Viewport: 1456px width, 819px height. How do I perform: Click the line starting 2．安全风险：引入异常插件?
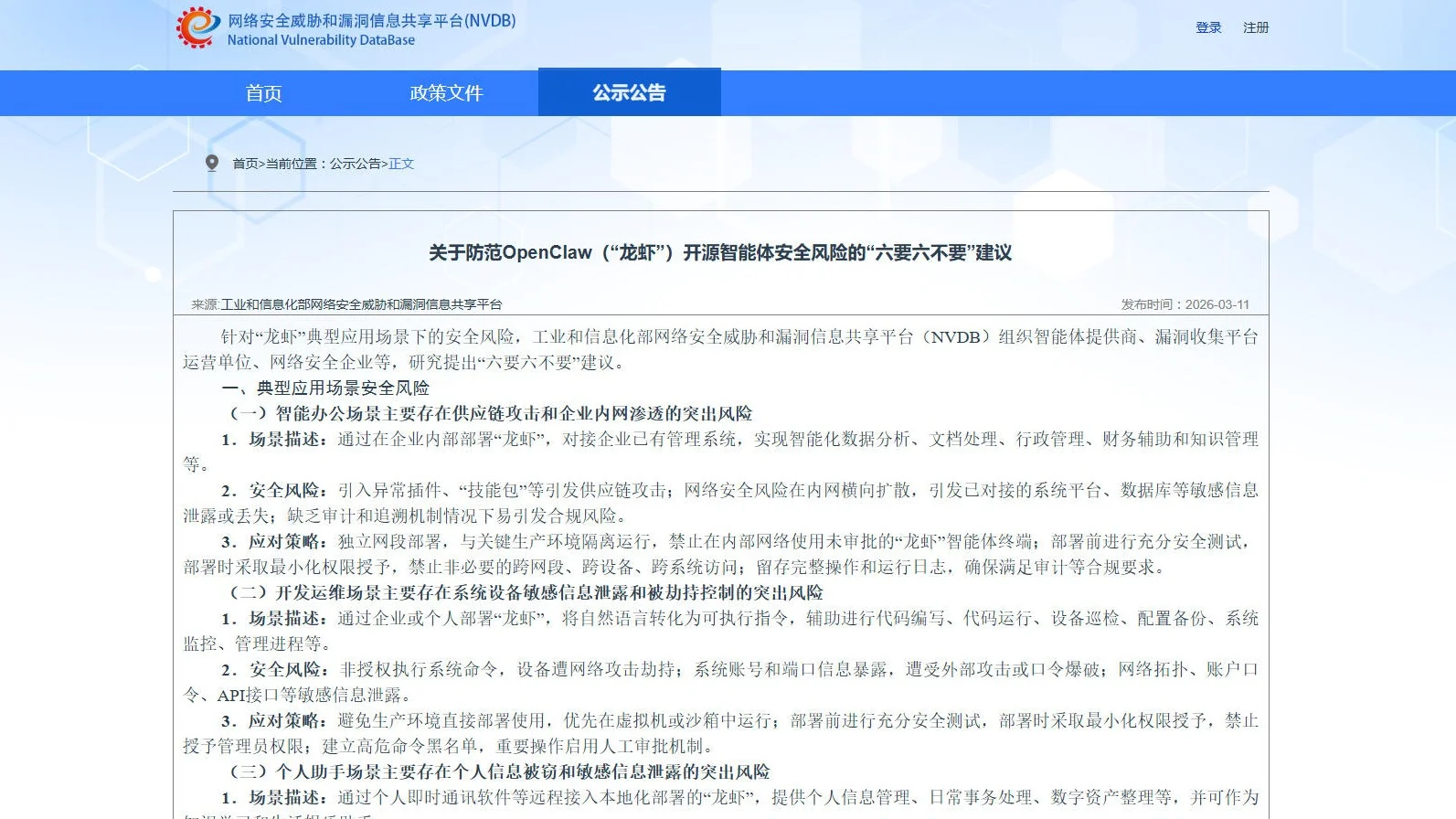[x=720, y=503]
